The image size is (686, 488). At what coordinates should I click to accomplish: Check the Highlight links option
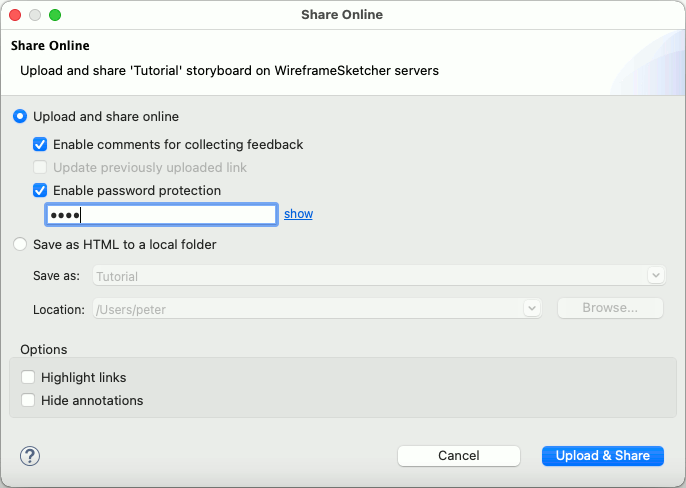(28, 377)
